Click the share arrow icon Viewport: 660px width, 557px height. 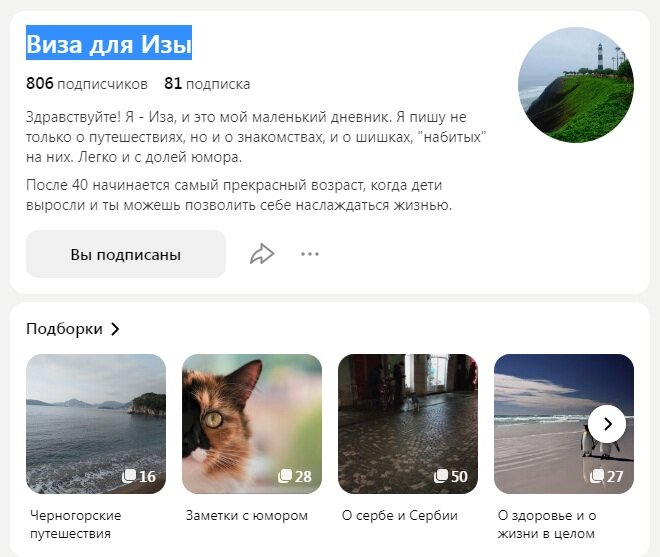click(262, 254)
